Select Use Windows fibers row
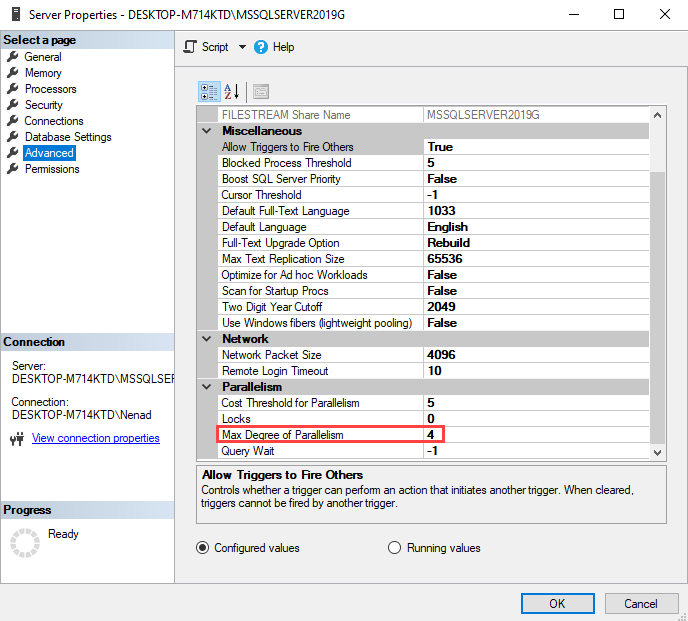Screen dimensions: 688x621 433,323
